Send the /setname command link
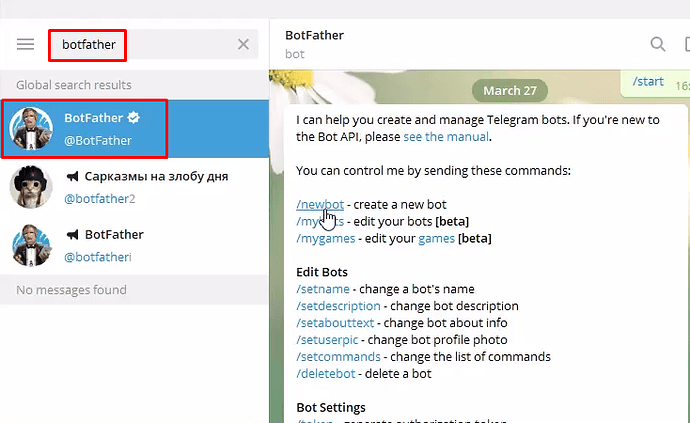 tap(323, 289)
